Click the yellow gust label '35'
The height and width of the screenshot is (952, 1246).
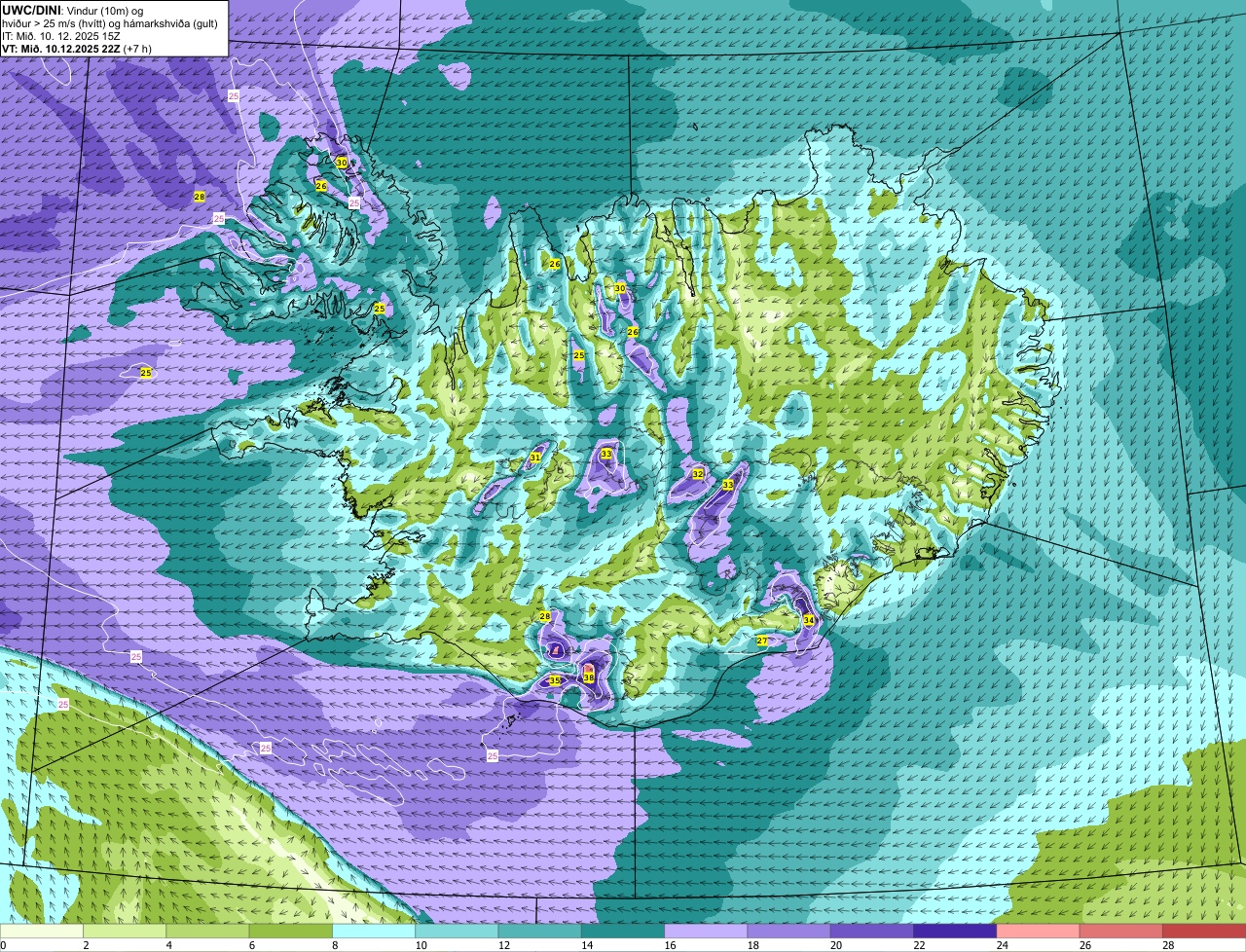554,680
